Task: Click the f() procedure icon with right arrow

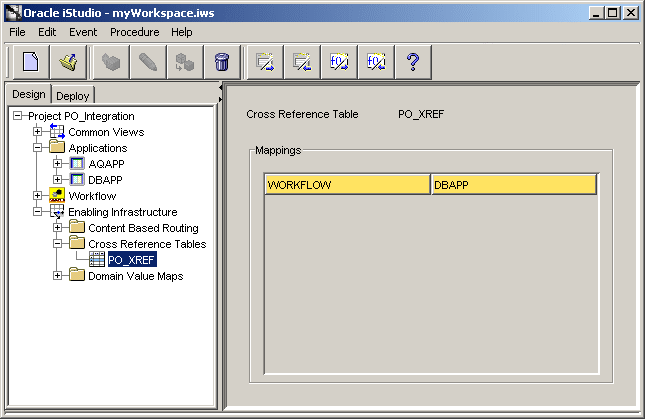Action: 339,62
